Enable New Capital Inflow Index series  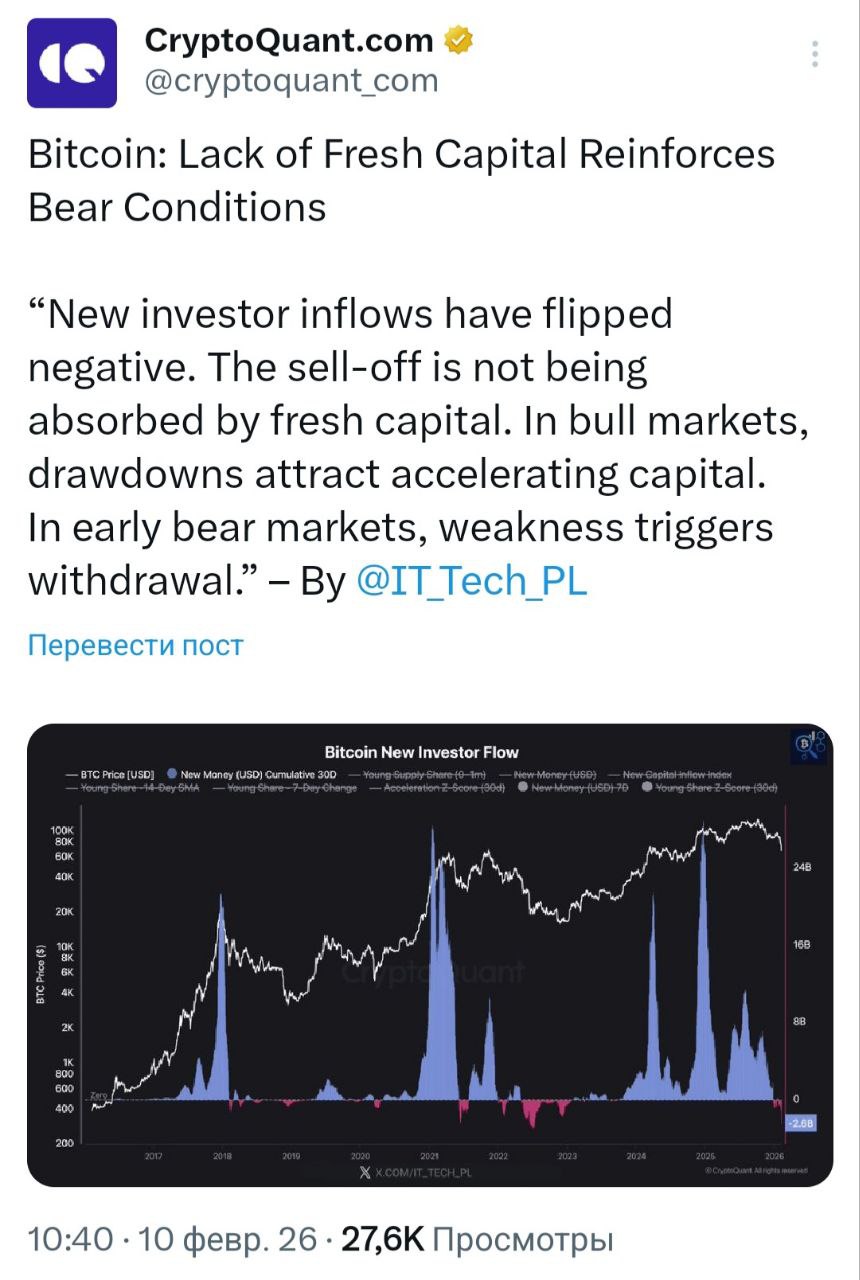(670, 775)
